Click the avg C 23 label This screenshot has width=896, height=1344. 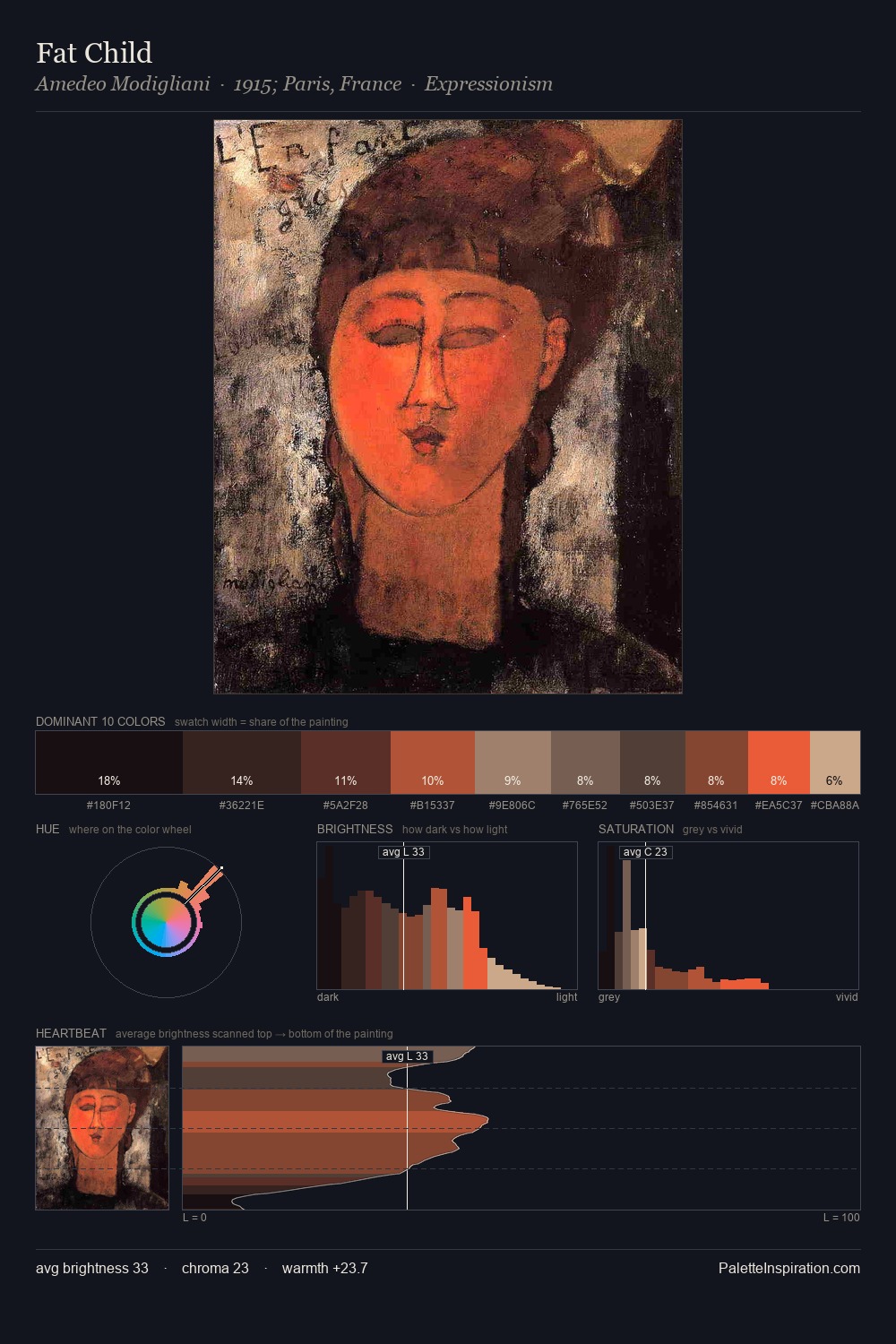pos(645,852)
